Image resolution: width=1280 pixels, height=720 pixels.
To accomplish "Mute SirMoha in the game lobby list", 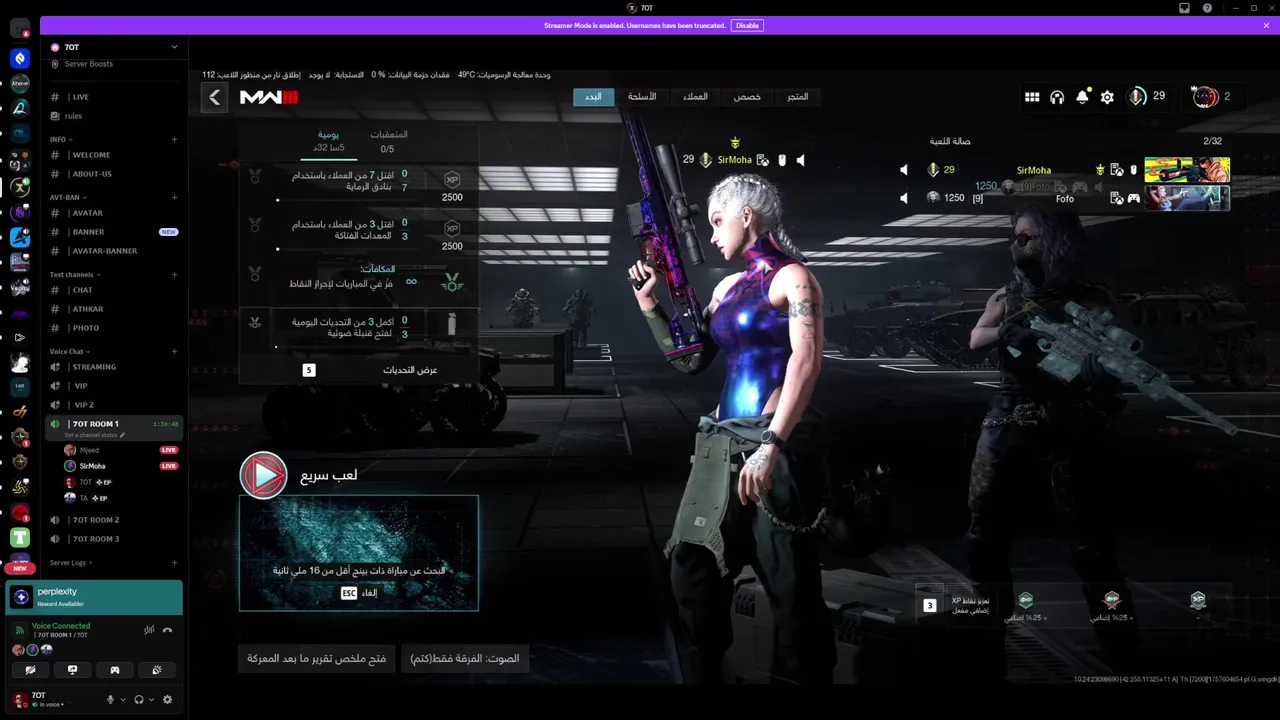I will click(x=904, y=170).
